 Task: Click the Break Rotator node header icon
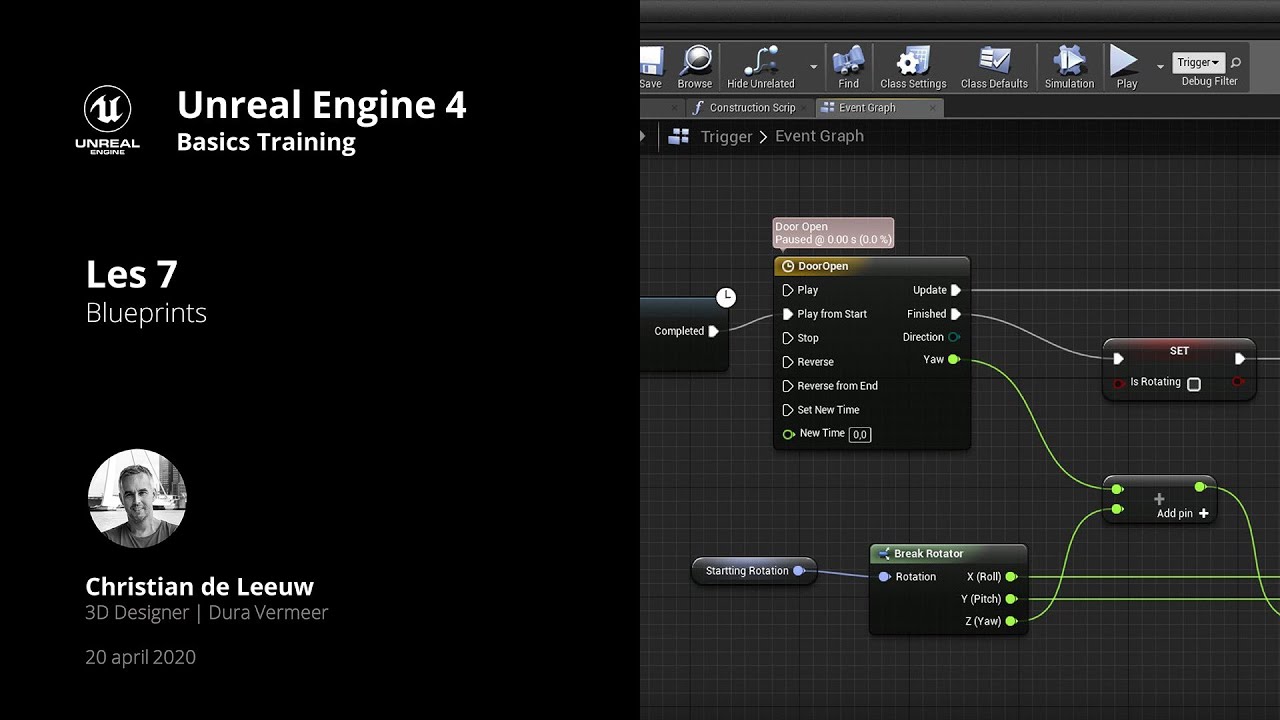[883, 553]
